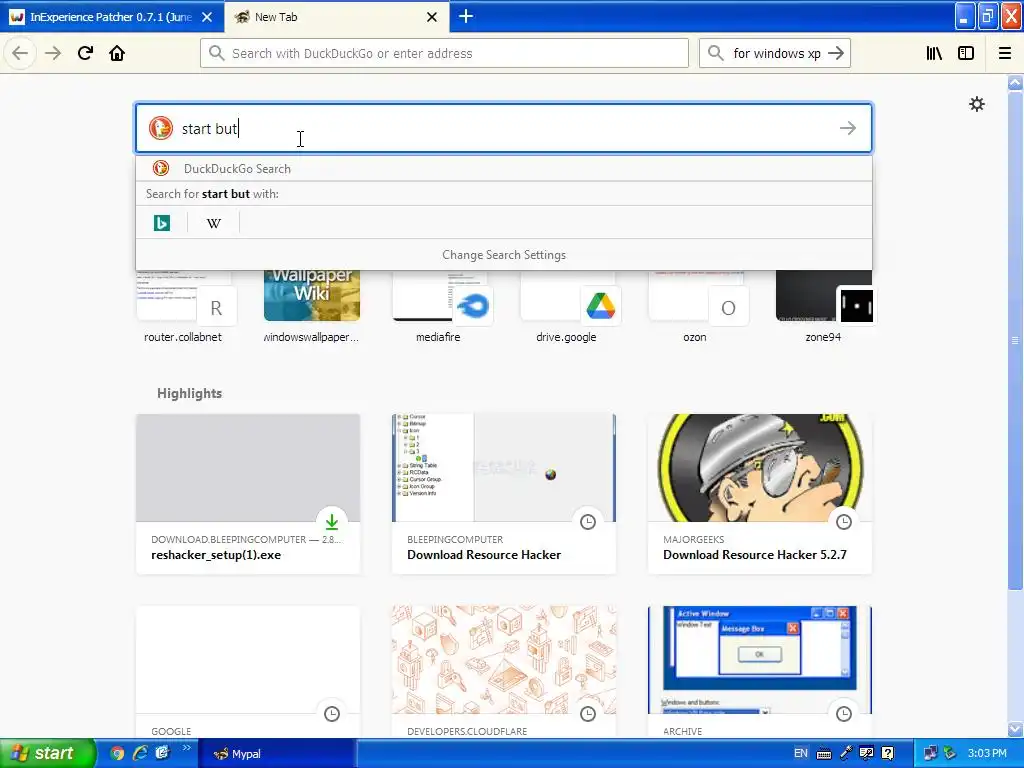Open the Archive highlight card

tap(760, 671)
